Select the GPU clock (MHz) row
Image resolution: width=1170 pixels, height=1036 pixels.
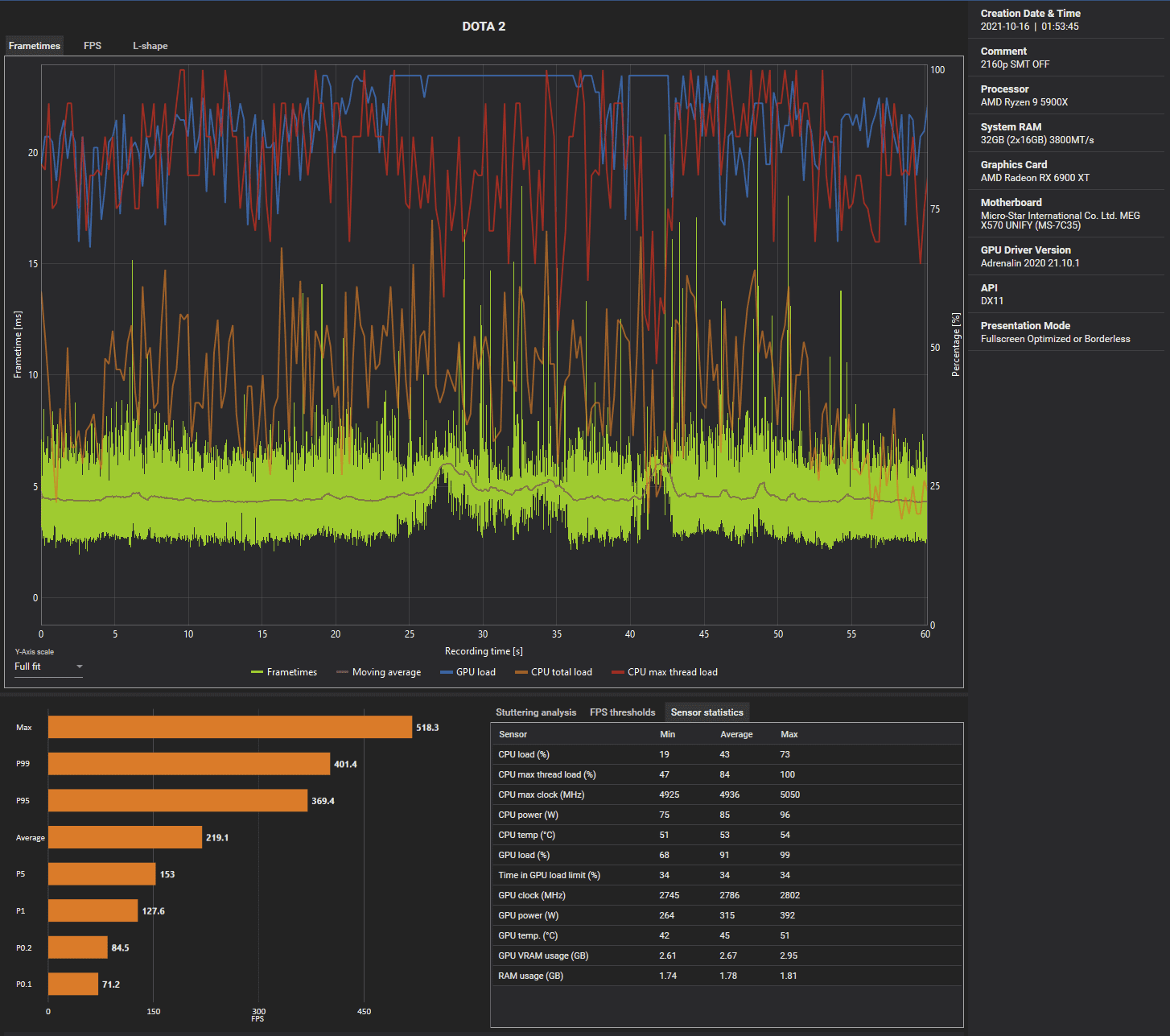click(x=727, y=895)
